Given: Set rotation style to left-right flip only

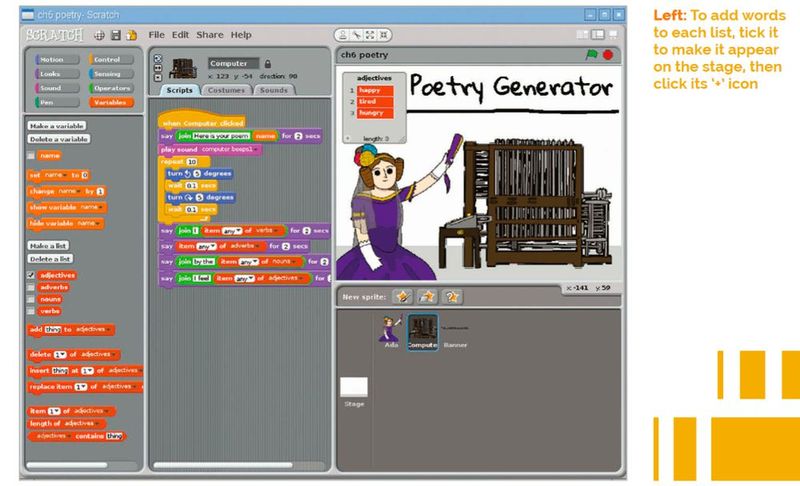Looking at the screenshot, I should (x=158, y=68).
